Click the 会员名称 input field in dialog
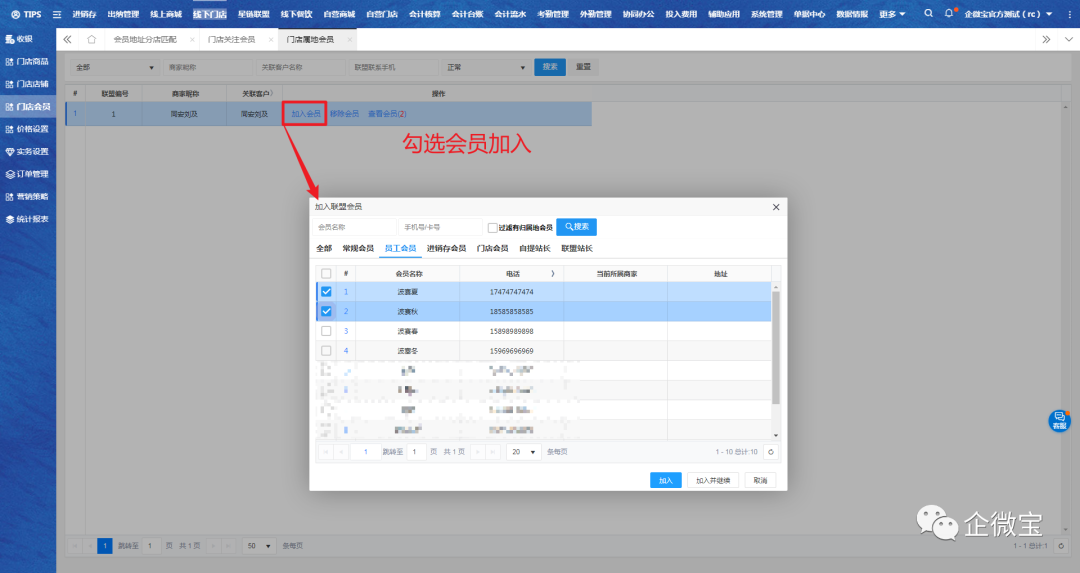This screenshot has height=573, width=1080. pyautogui.click(x=354, y=227)
